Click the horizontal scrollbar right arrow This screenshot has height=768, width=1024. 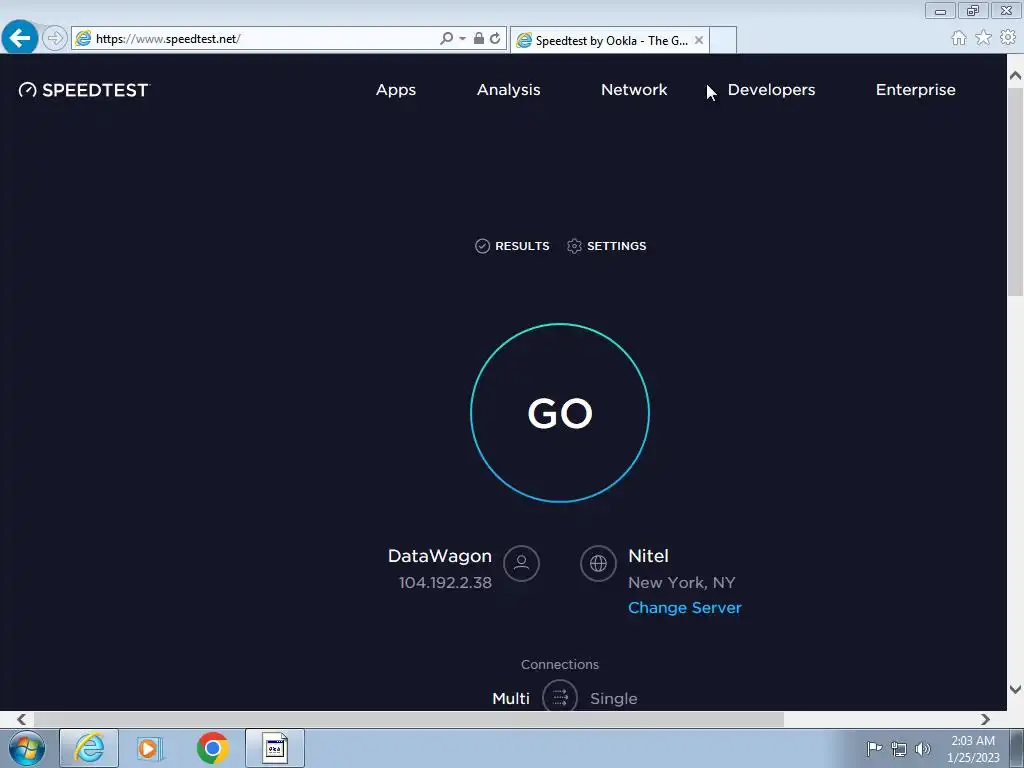pyautogui.click(x=985, y=719)
